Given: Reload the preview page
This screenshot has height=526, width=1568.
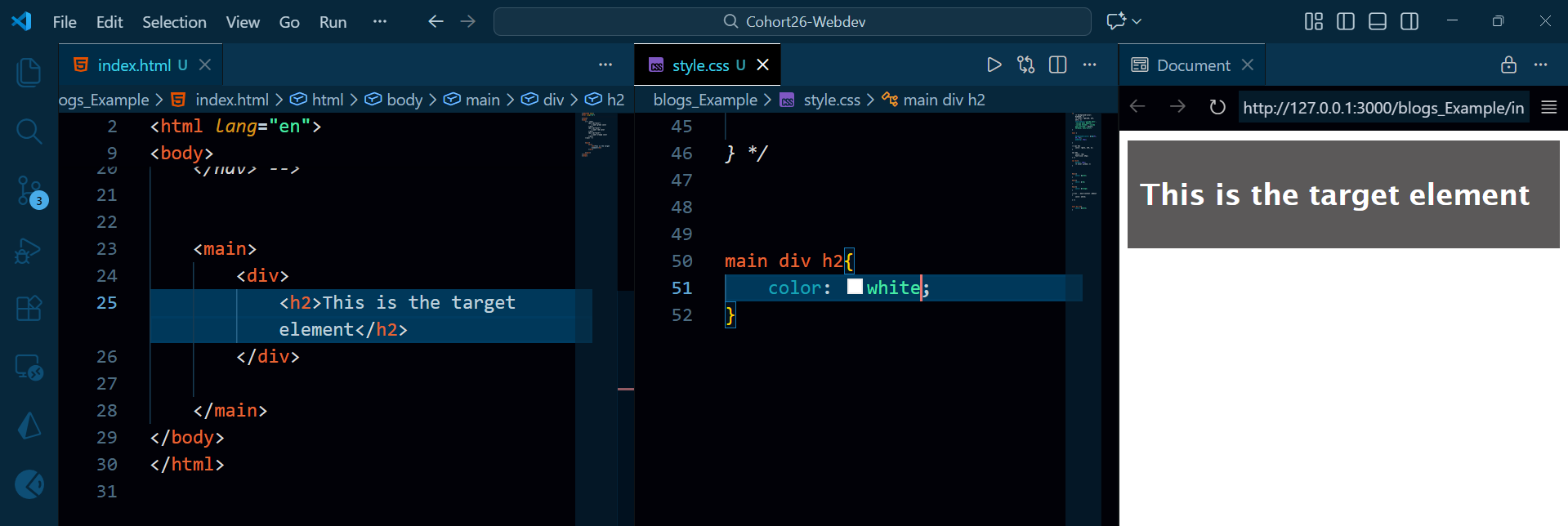Looking at the screenshot, I should (1217, 108).
